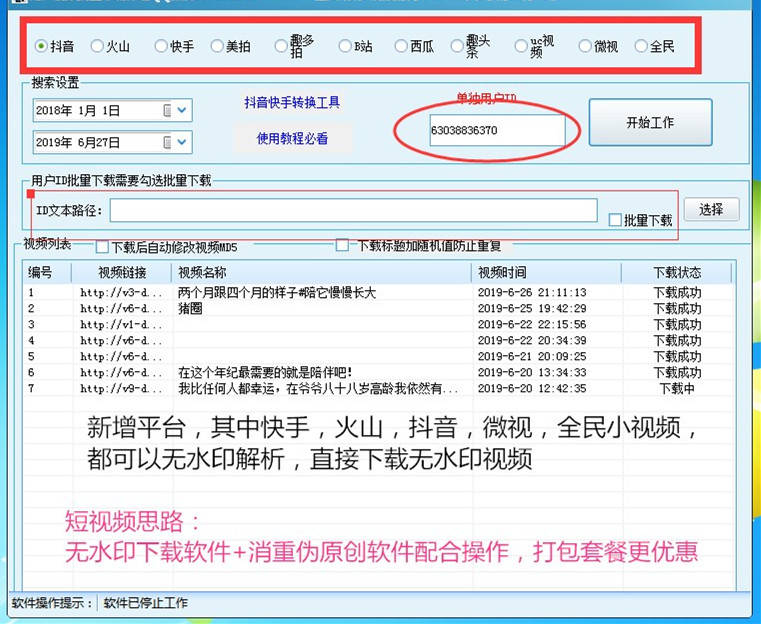The image size is (761, 624).
Task: Select the 抖音 platform radio button
Action: [x=41, y=46]
